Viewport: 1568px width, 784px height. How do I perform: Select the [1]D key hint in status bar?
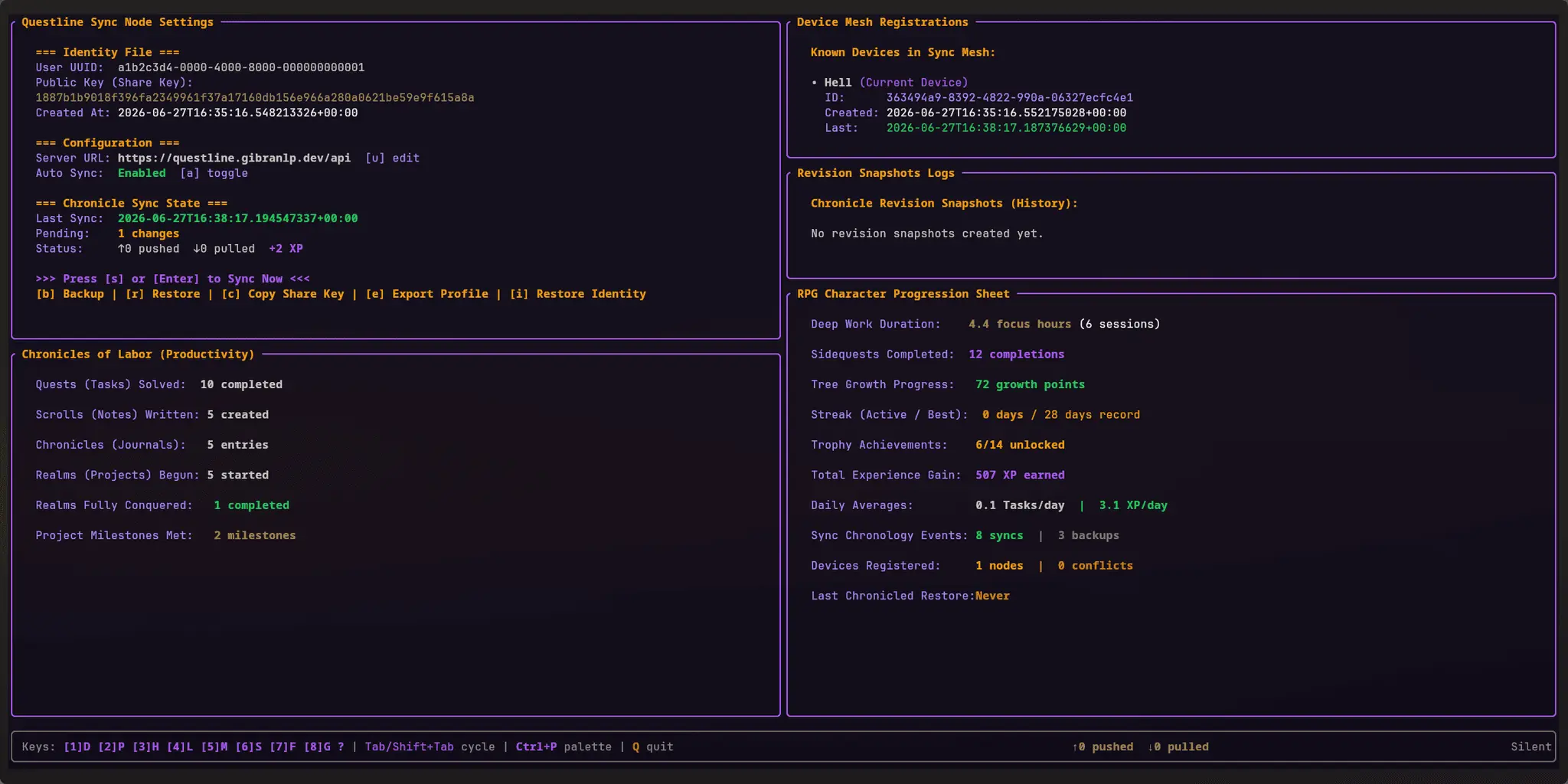click(x=77, y=746)
